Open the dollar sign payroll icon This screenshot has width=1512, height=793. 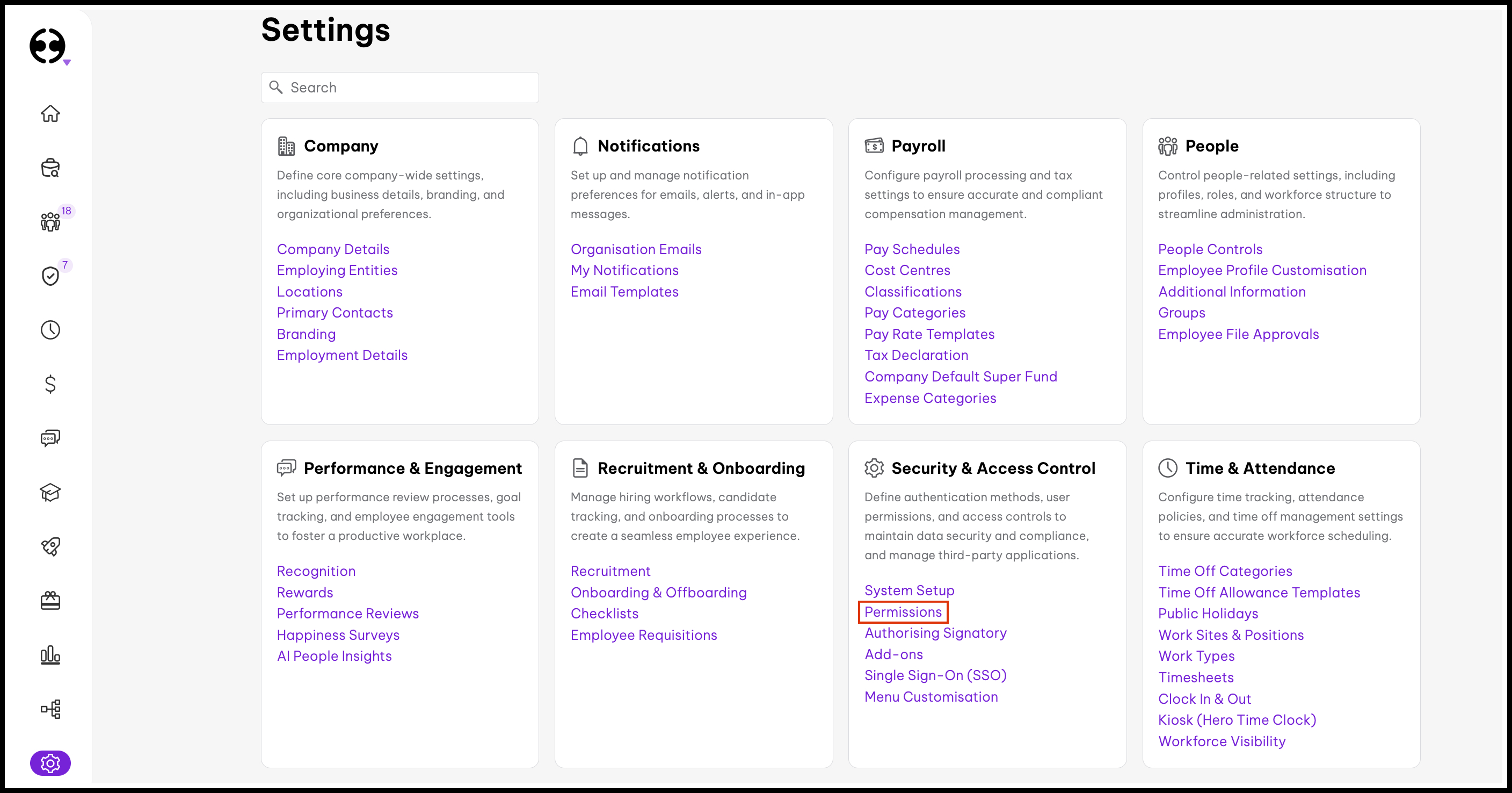tap(50, 384)
